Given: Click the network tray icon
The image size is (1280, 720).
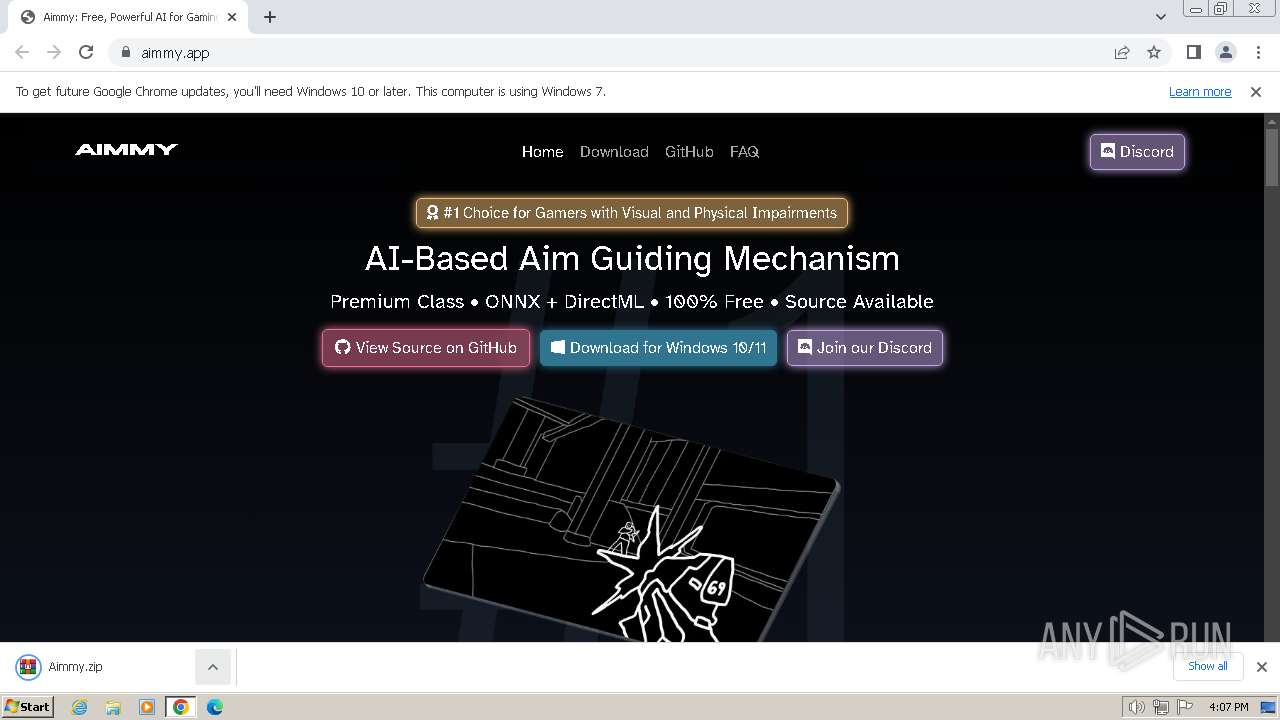Looking at the screenshot, I should (1161, 707).
